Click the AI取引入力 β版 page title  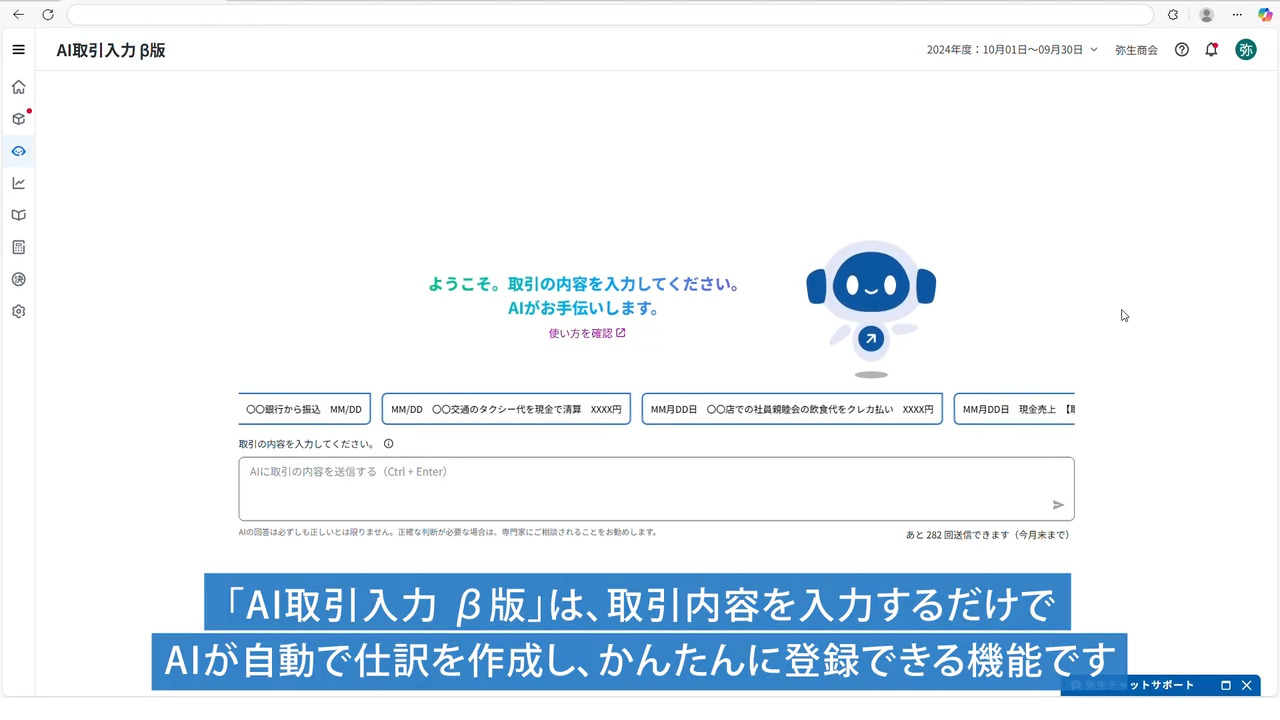pyautogui.click(x=111, y=50)
